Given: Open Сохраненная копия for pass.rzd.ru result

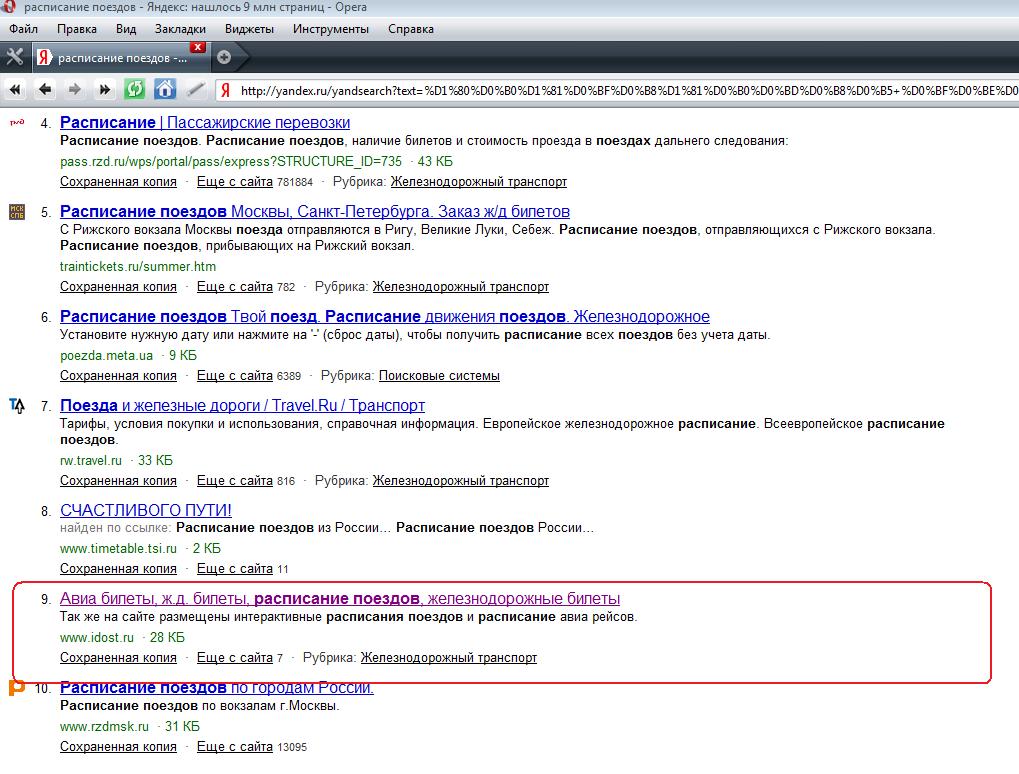Looking at the screenshot, I should coord(118,182).
